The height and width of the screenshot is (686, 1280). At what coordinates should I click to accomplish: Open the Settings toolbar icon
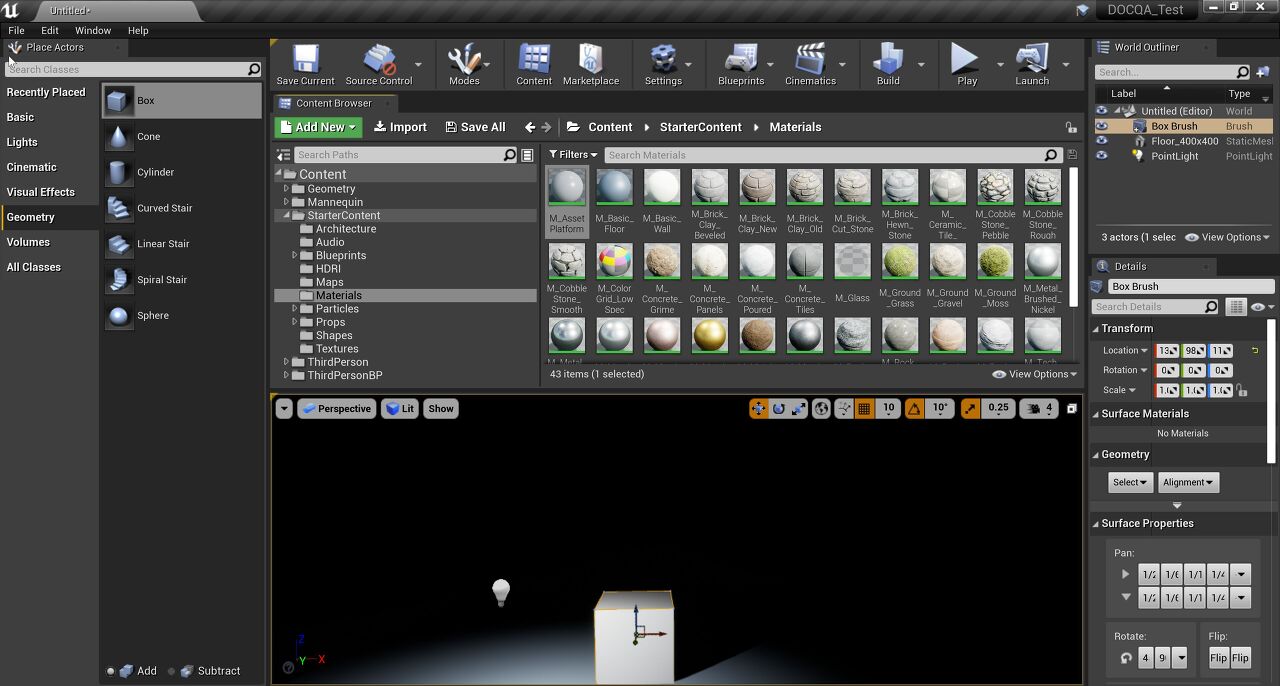pos(663,65)
